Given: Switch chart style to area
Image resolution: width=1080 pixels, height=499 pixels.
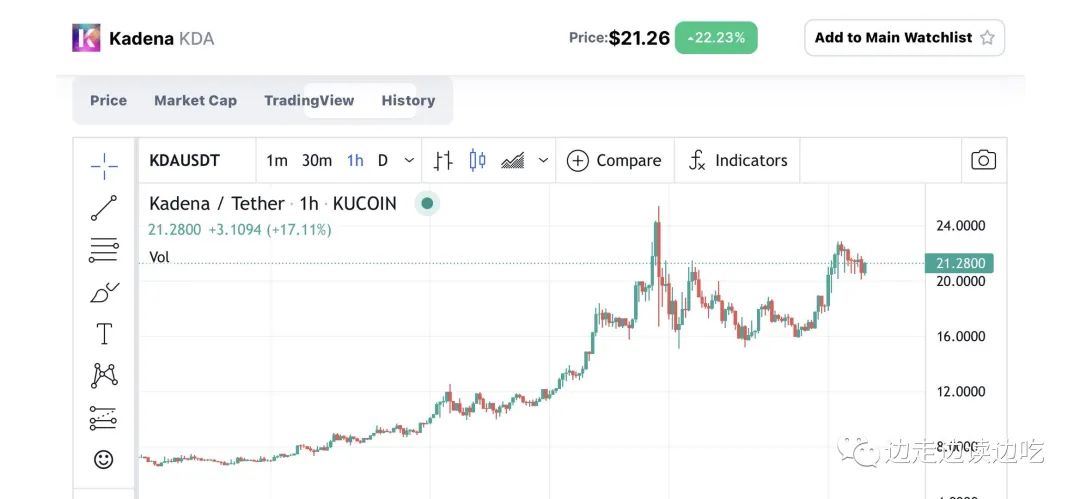Looking at the screenshot, I should click(x=513, y=160).
